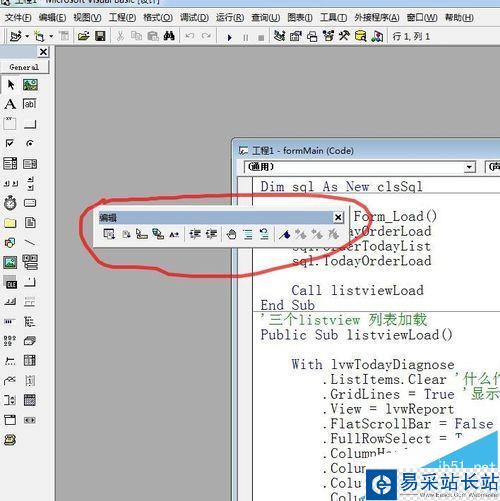Click the 工程1 - formMain (Code) title bar
Viewport: 500px width, 501px height.
click(x=367, y=151)
